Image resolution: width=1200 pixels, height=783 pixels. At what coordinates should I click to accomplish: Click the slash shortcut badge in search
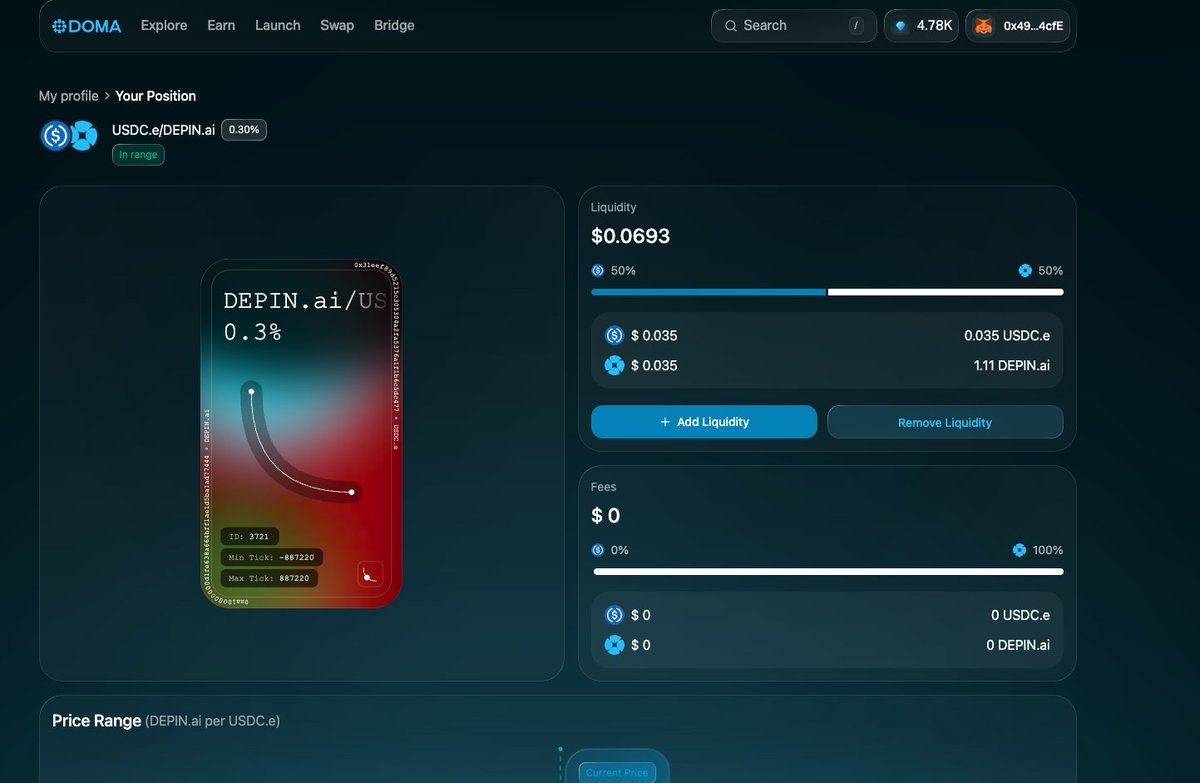pos(856,26)
